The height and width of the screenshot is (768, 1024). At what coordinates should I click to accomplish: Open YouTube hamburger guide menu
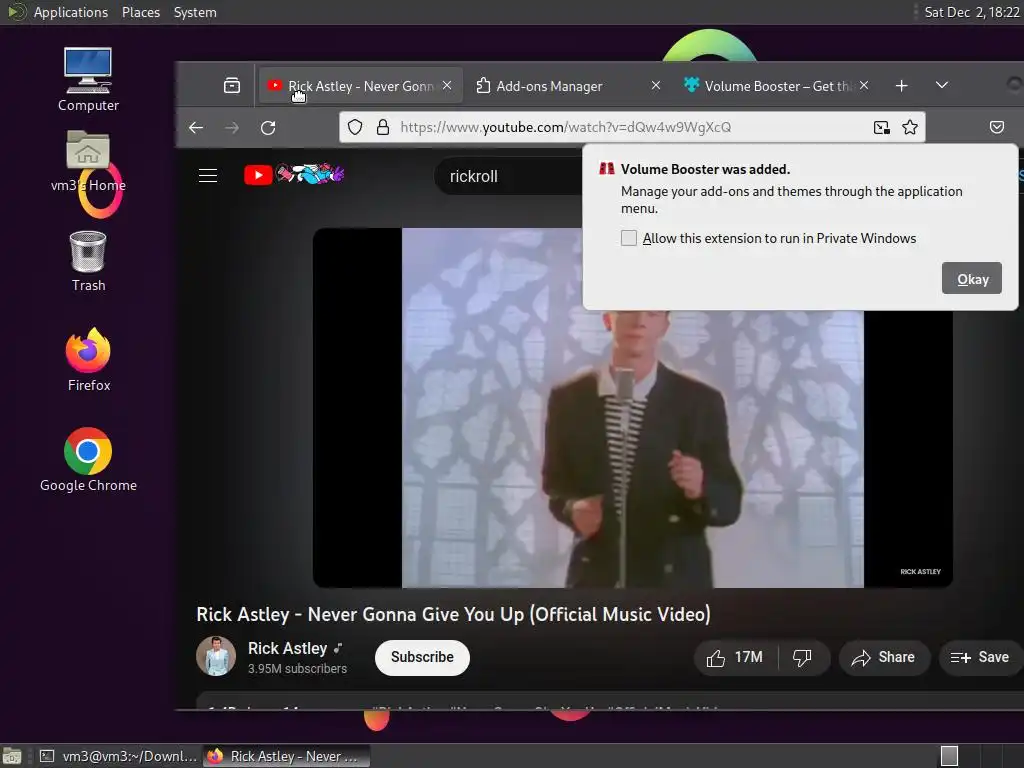point(208,175)
